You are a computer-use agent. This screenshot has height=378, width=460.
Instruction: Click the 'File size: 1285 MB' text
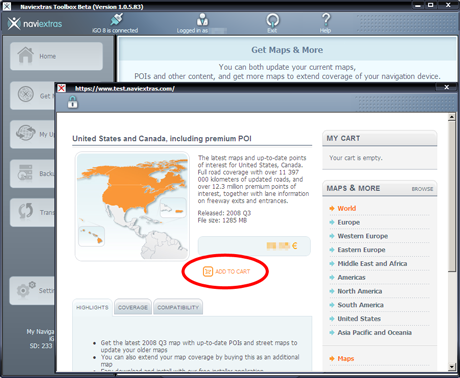(222, 220)
